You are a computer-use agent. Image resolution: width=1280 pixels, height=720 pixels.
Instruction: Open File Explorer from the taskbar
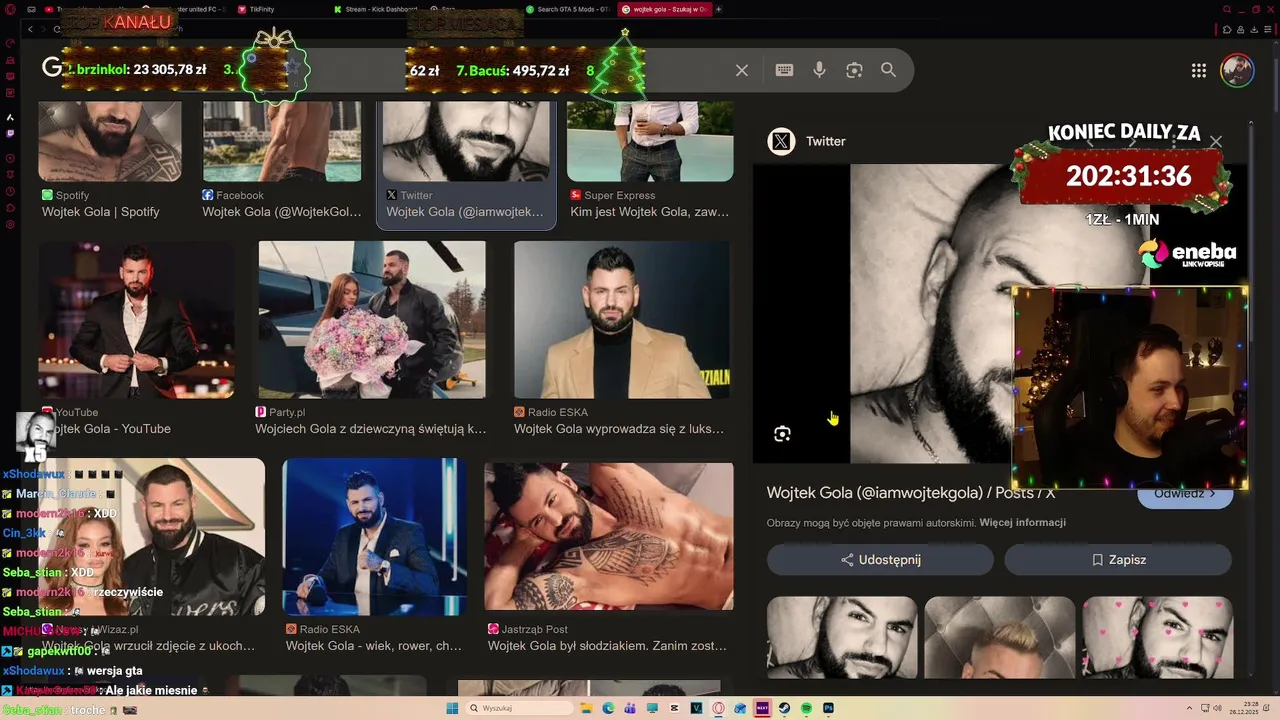click(587, 708)
